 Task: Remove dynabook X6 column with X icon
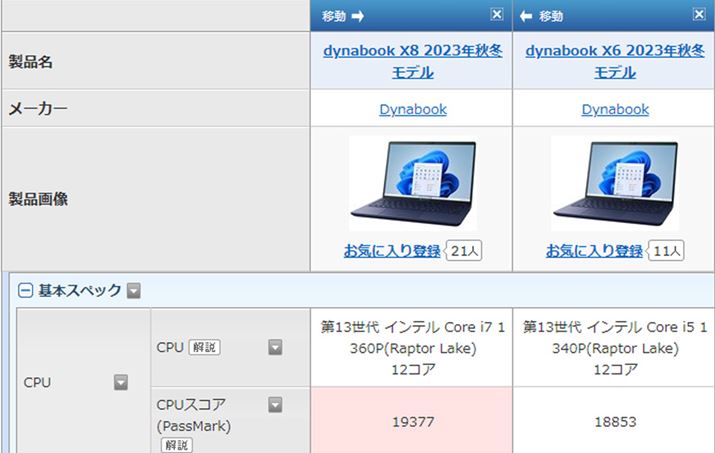[698, 15]
